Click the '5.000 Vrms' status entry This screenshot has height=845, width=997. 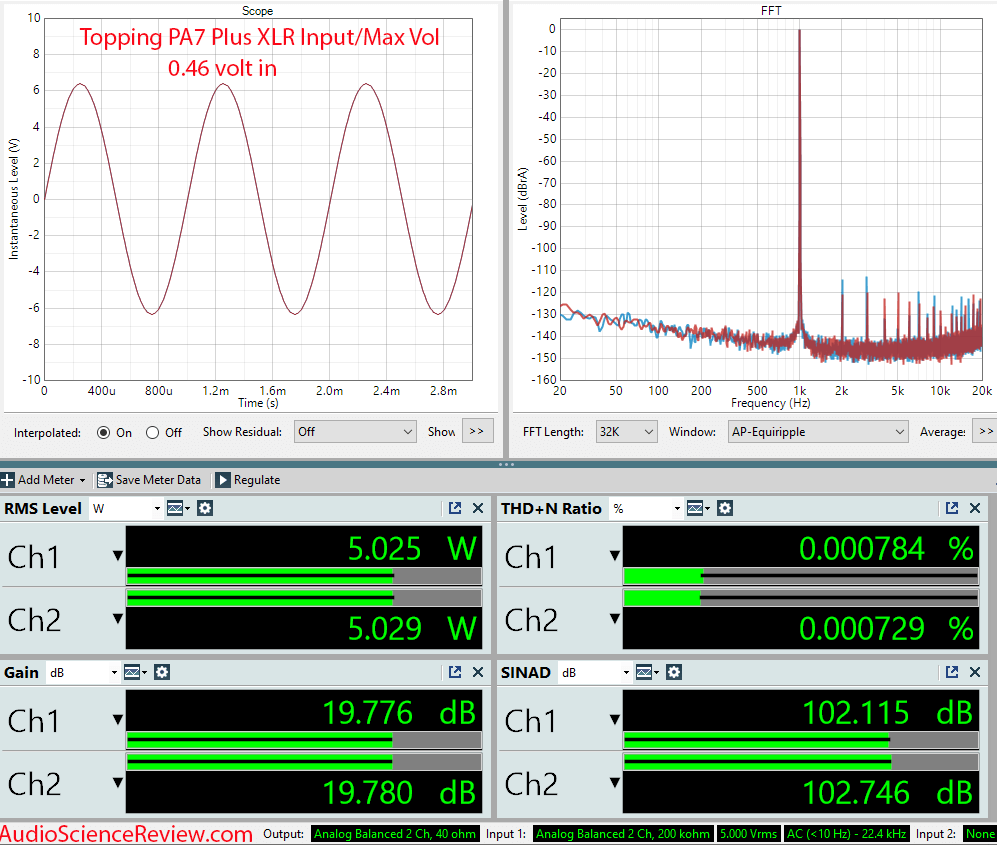(x=748, y=834)
